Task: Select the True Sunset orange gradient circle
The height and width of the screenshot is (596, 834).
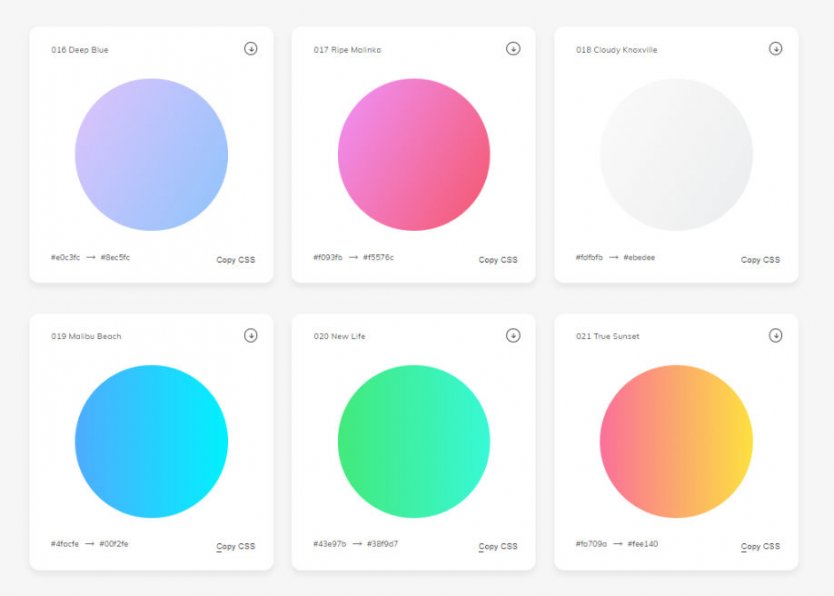Action: (678, 442)
